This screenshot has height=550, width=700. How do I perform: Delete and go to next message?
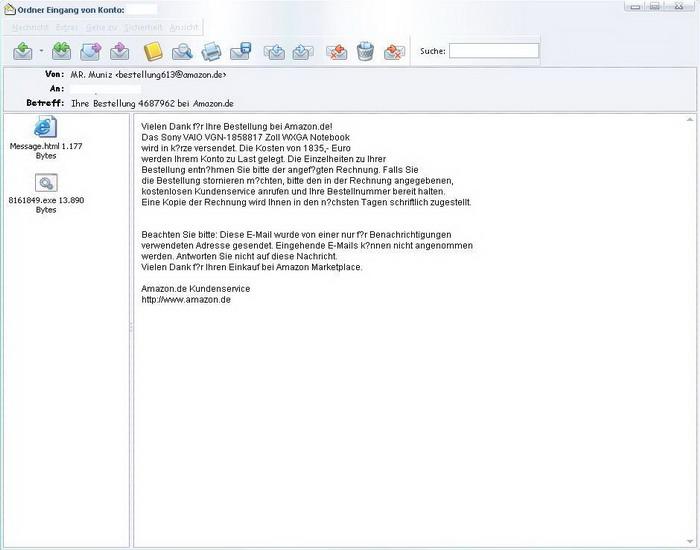click(394, 52)
